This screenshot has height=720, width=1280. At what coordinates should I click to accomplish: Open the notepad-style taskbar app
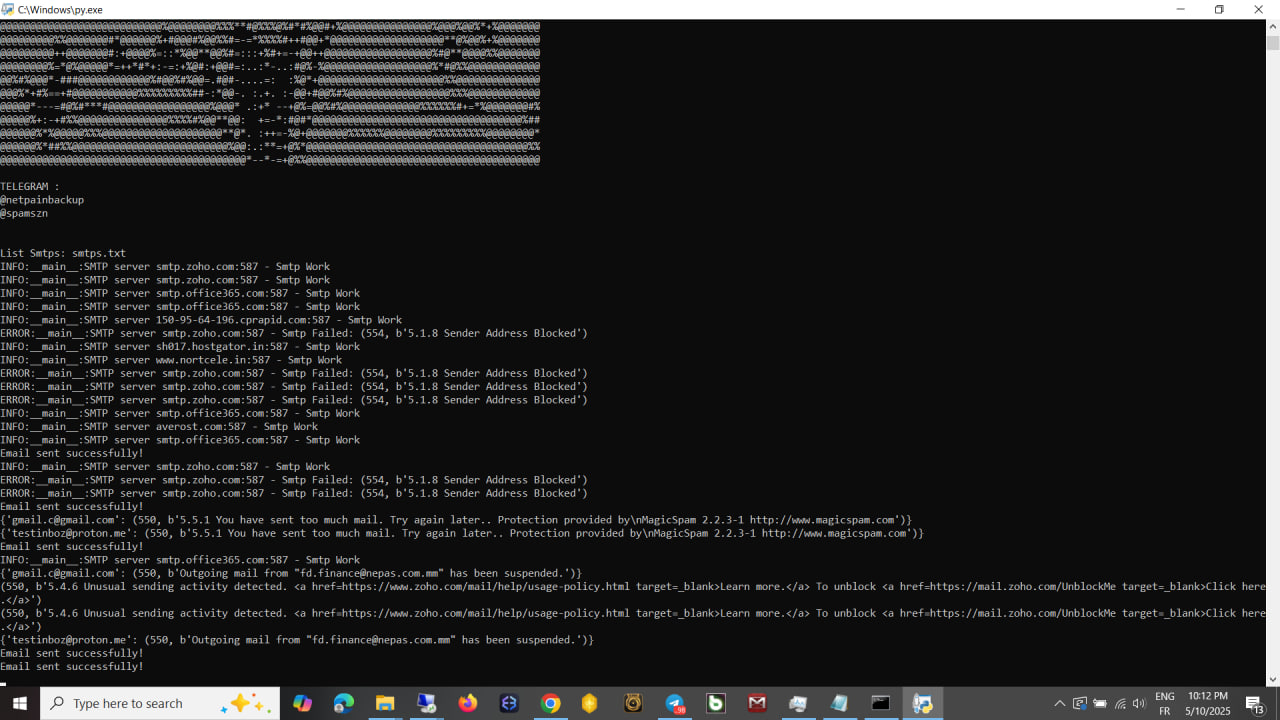840,703
